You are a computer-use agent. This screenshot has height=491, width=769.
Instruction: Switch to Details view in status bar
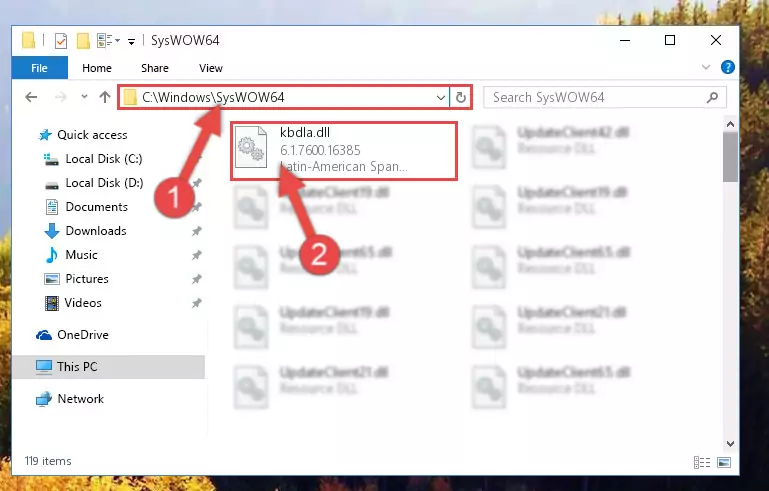[x=702, y=462]
